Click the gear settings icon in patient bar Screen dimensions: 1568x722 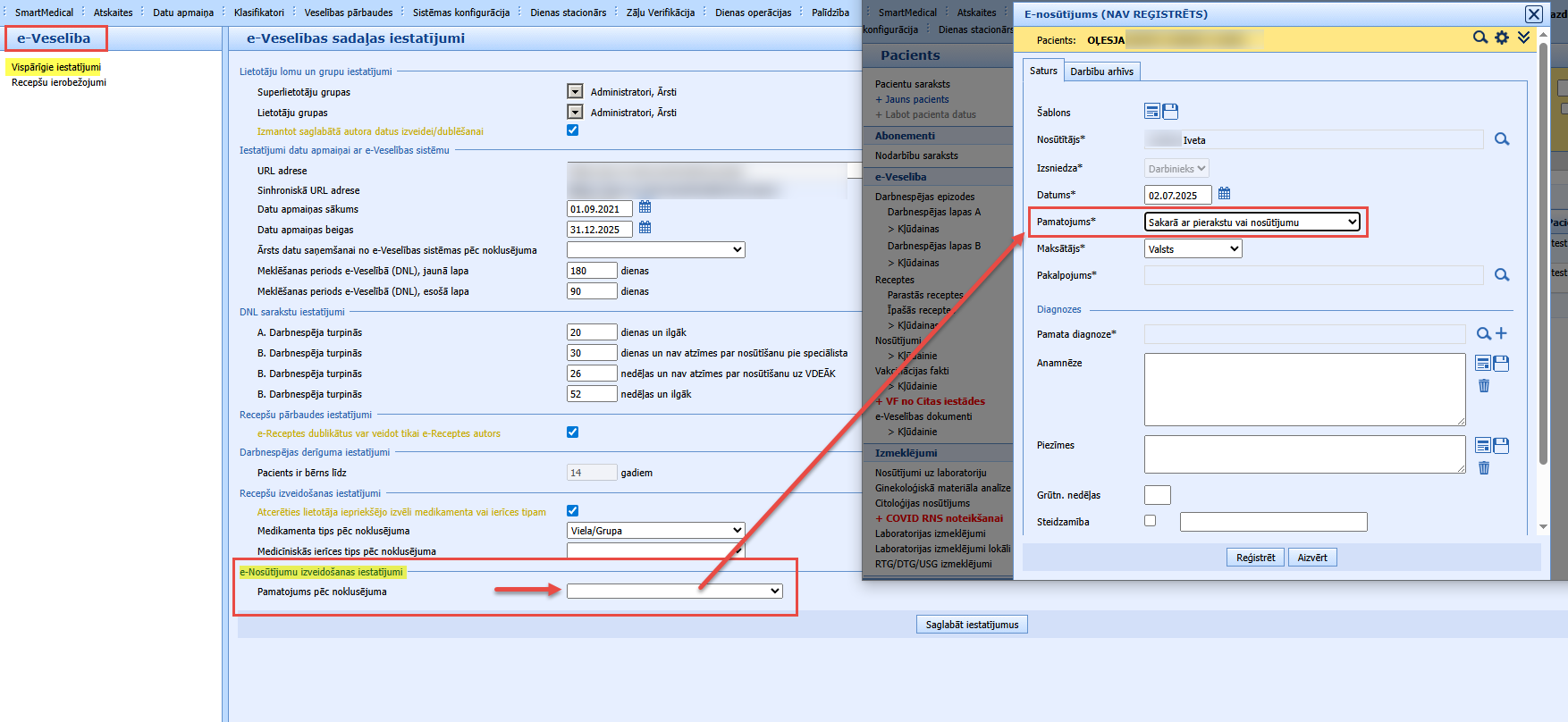pos(1502,38)
